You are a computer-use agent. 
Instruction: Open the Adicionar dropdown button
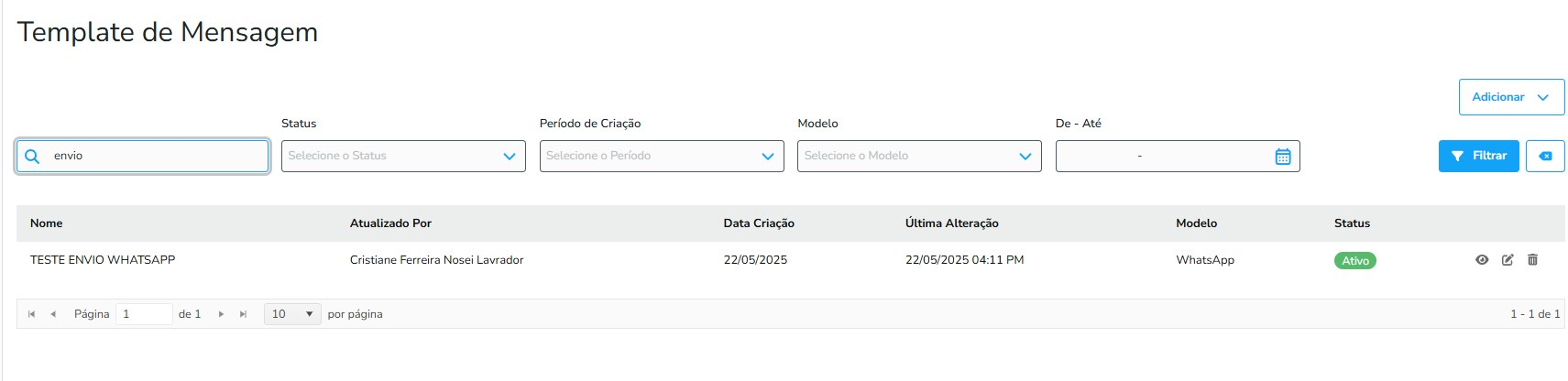[x=1510, y=97]
